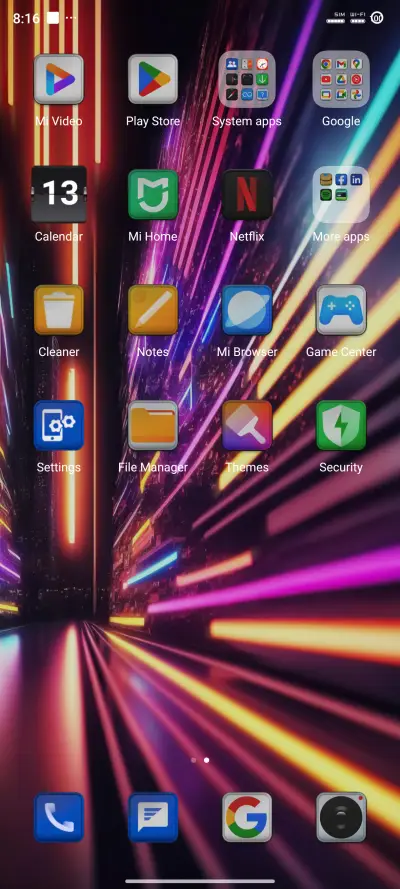The image size is (400, 889).
Task: Tap the white square notification icon
Action: [53, 18]
